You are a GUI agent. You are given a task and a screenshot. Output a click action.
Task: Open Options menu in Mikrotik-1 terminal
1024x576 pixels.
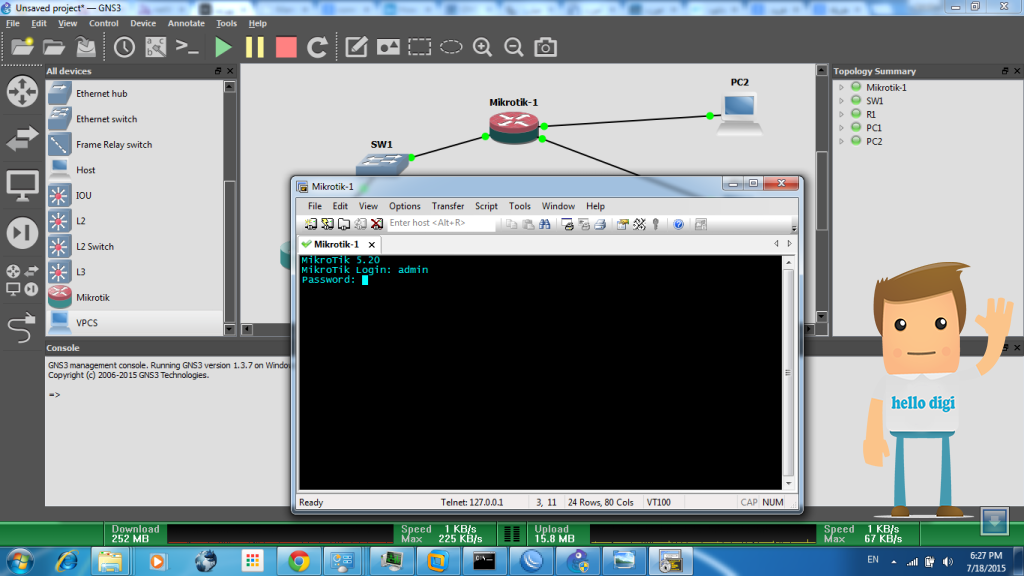click(x=404, y=206)
